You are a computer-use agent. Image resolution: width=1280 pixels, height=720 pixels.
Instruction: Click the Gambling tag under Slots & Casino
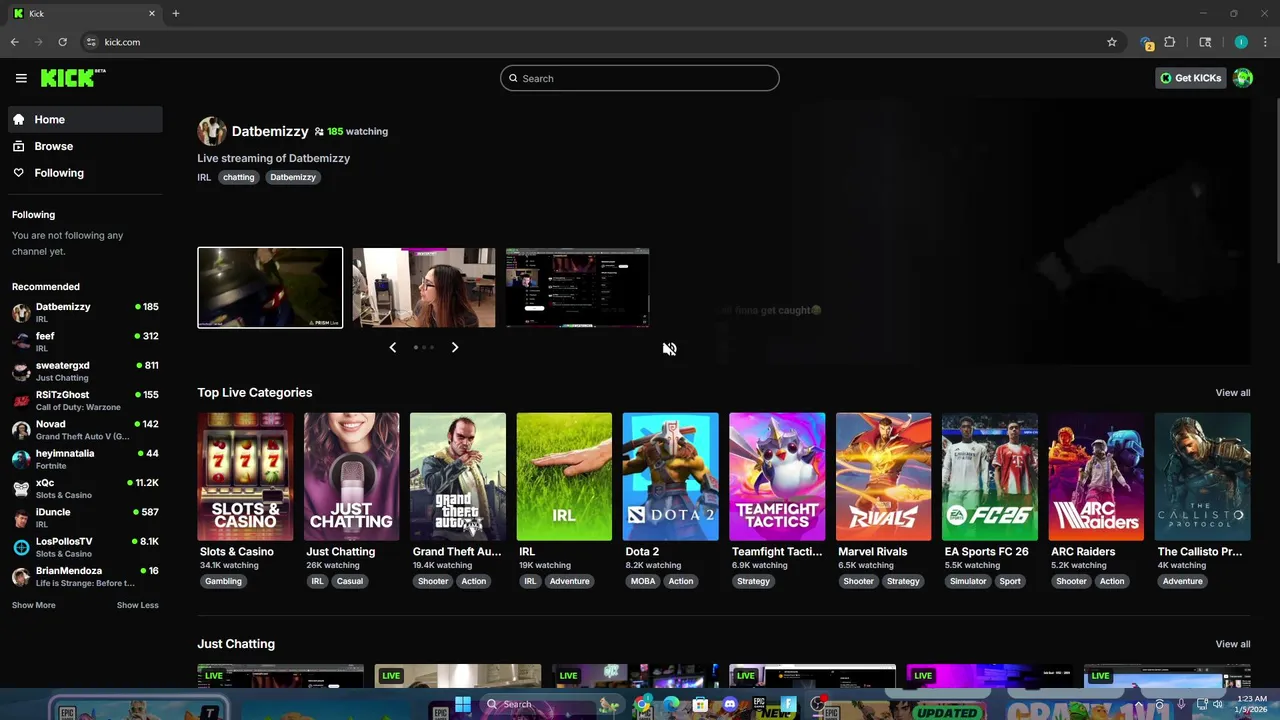pyautogui.click(x=223, y=581)
